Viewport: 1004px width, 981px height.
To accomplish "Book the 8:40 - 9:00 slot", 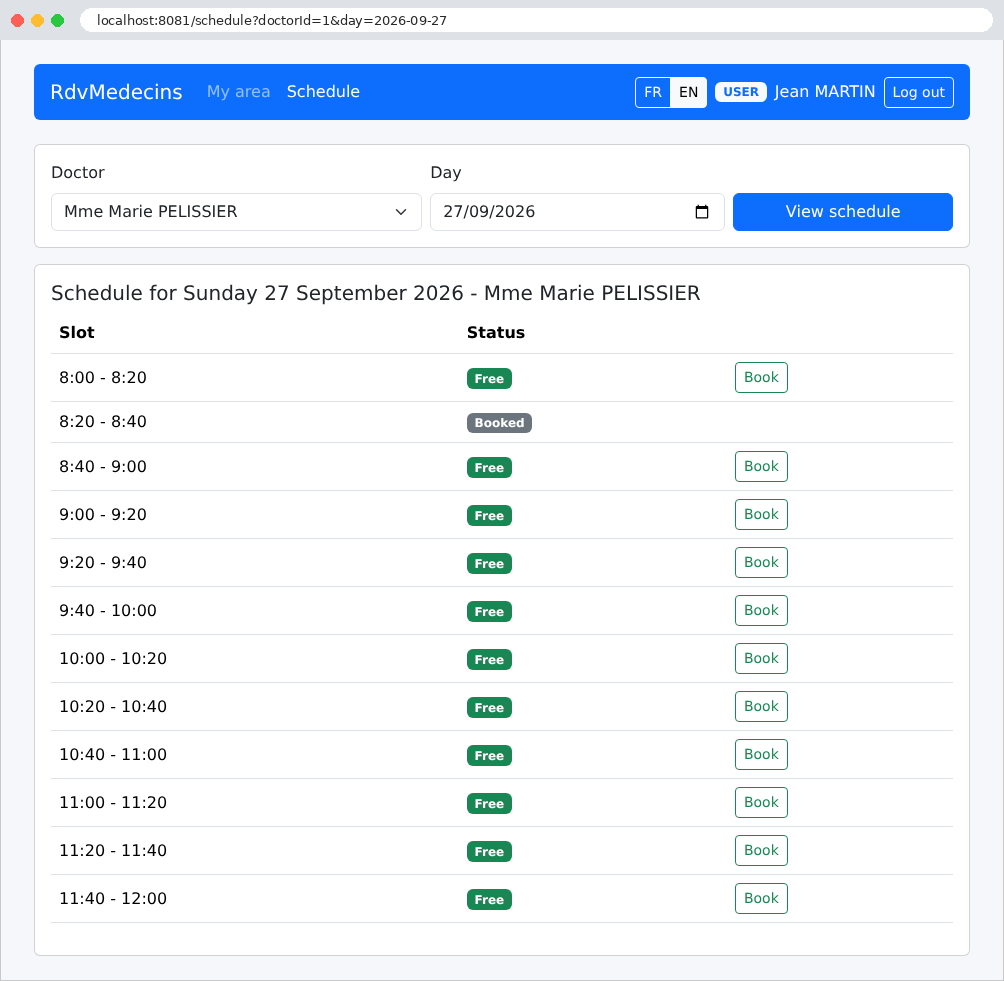I will 761,467.
